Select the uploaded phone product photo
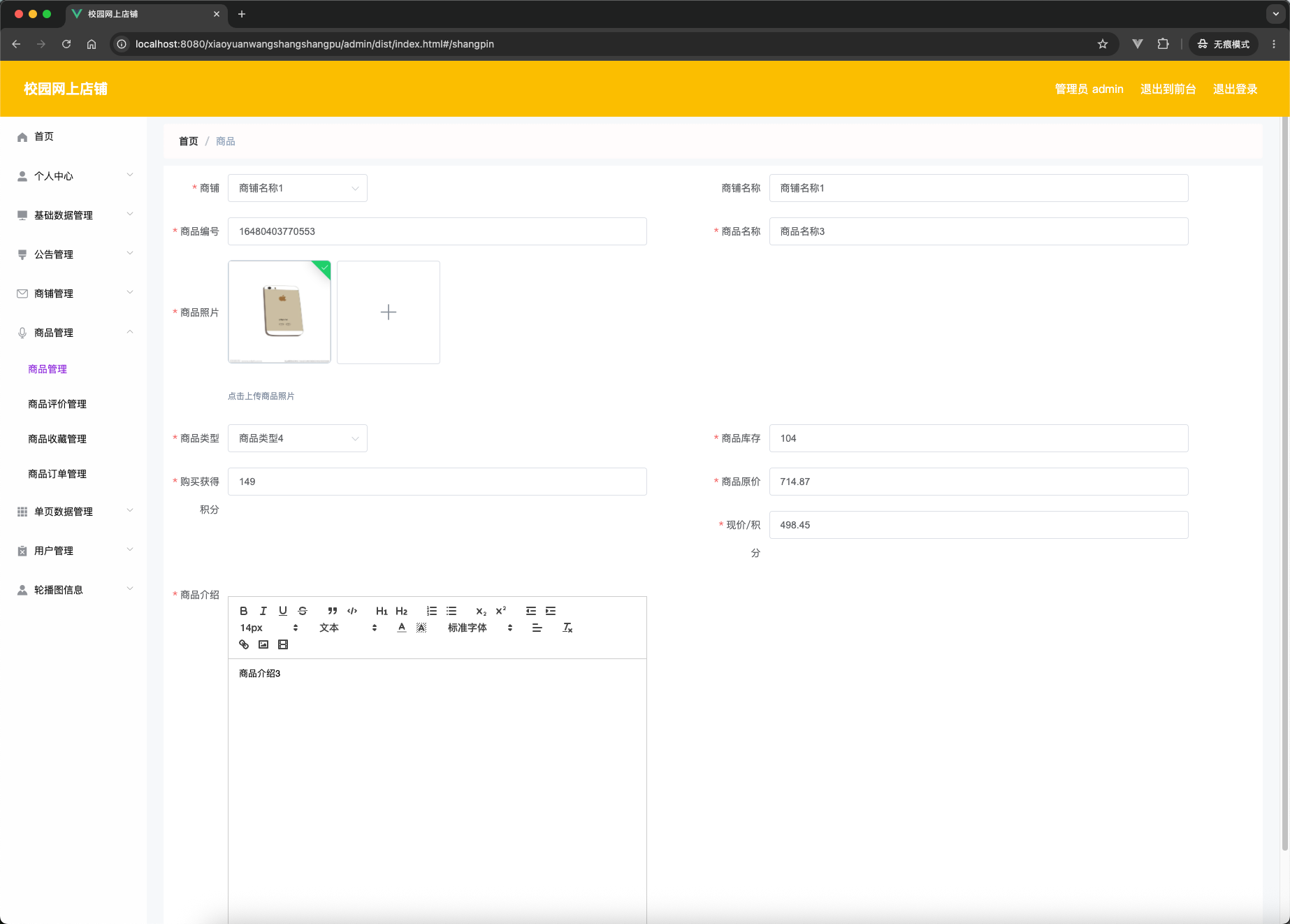Image resolution: width=1290 pixels, height=924 pixels. tap(280, 312)
